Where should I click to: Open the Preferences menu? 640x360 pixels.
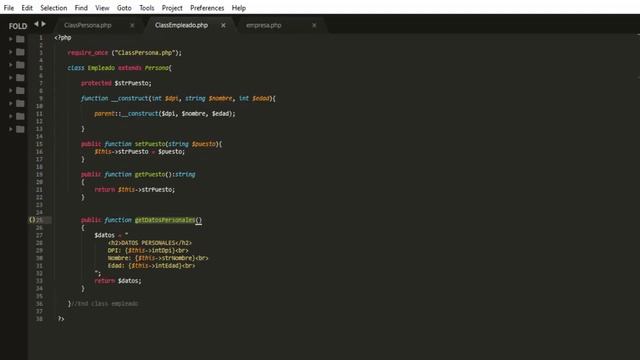pos(207,8)
